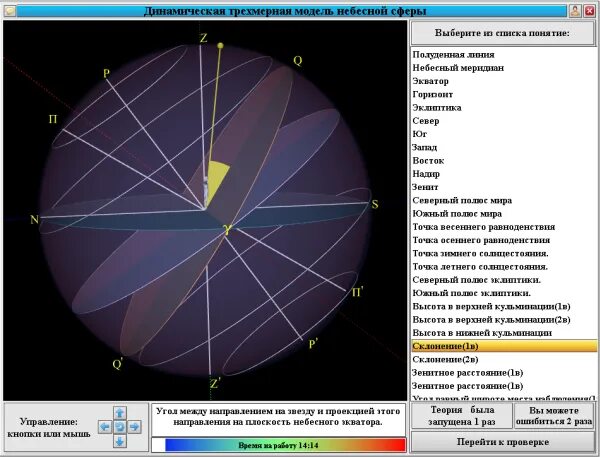Click the γ vernal equinox symbol
The image size is (600, 457).
coord(227,229)
